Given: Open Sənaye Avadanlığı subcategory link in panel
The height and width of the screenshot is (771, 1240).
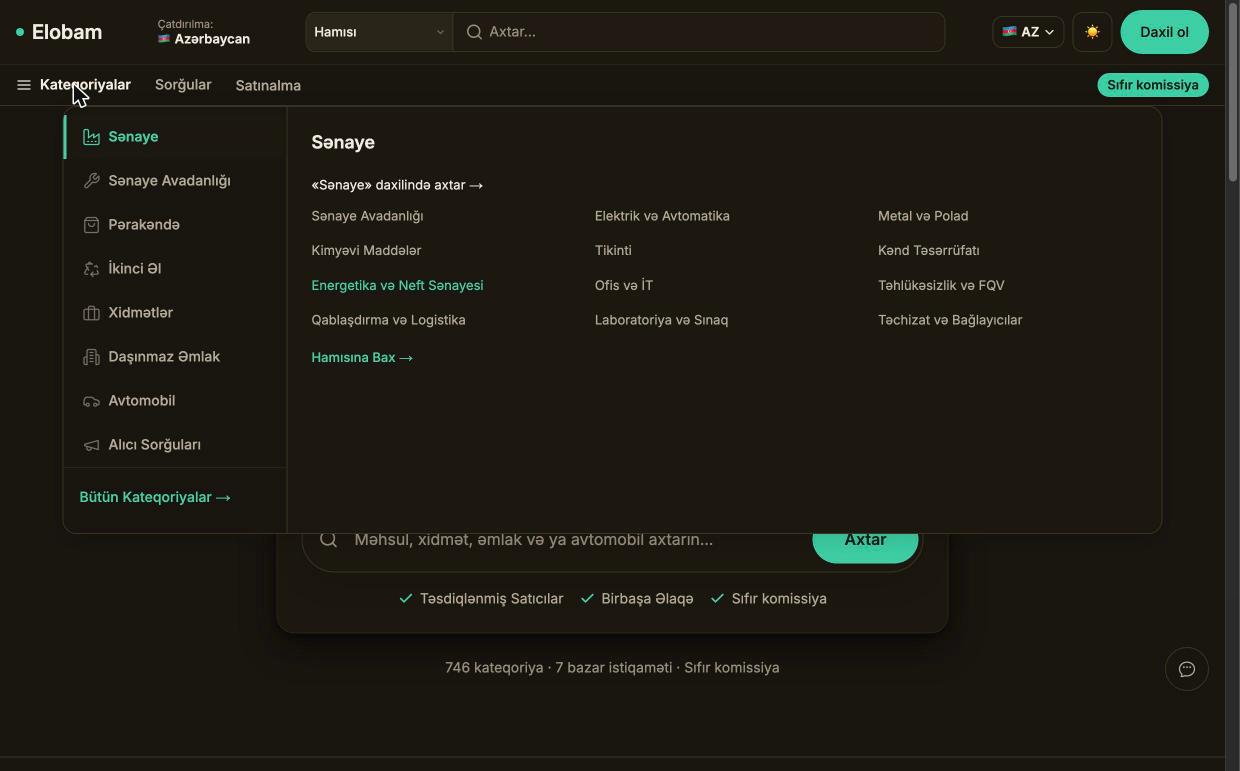Looking at the screenshot, I should tap(367, 216).
